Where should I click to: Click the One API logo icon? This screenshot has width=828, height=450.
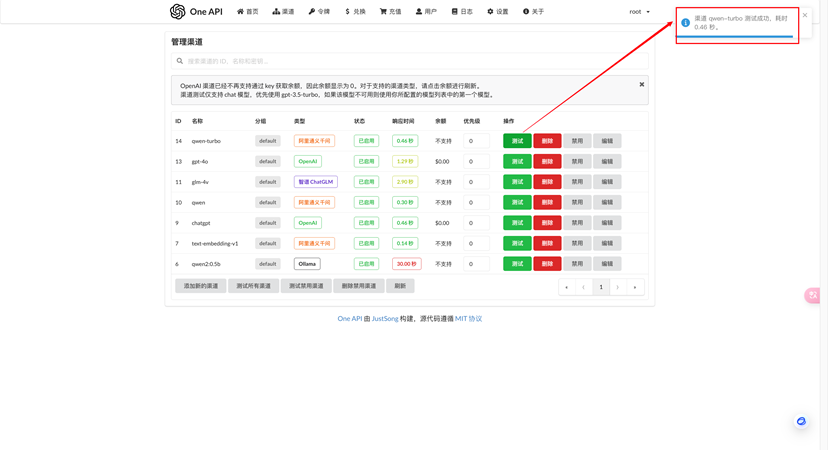point(177,12)
